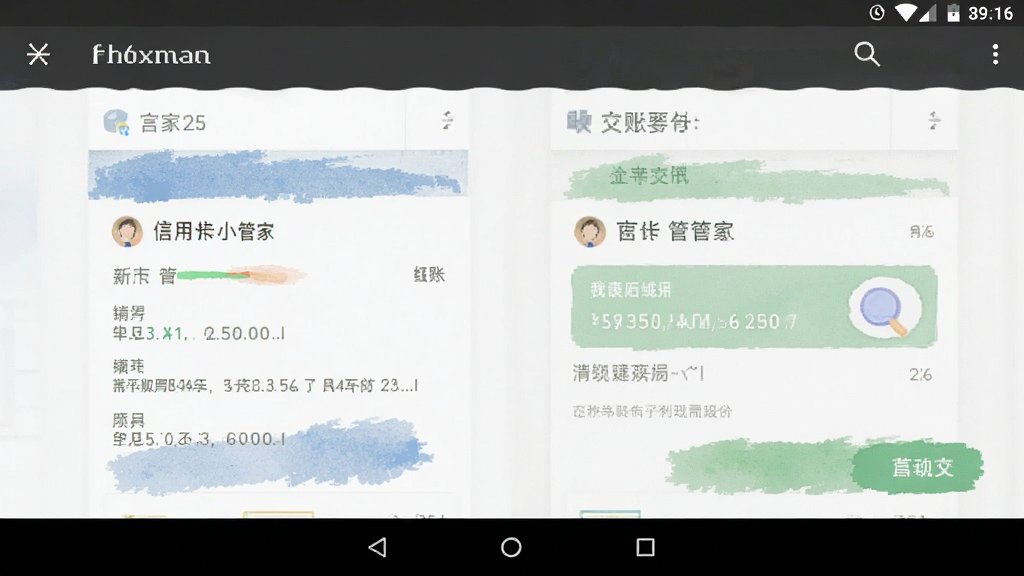Open the three-dot overflow menu

pos(995,54)
